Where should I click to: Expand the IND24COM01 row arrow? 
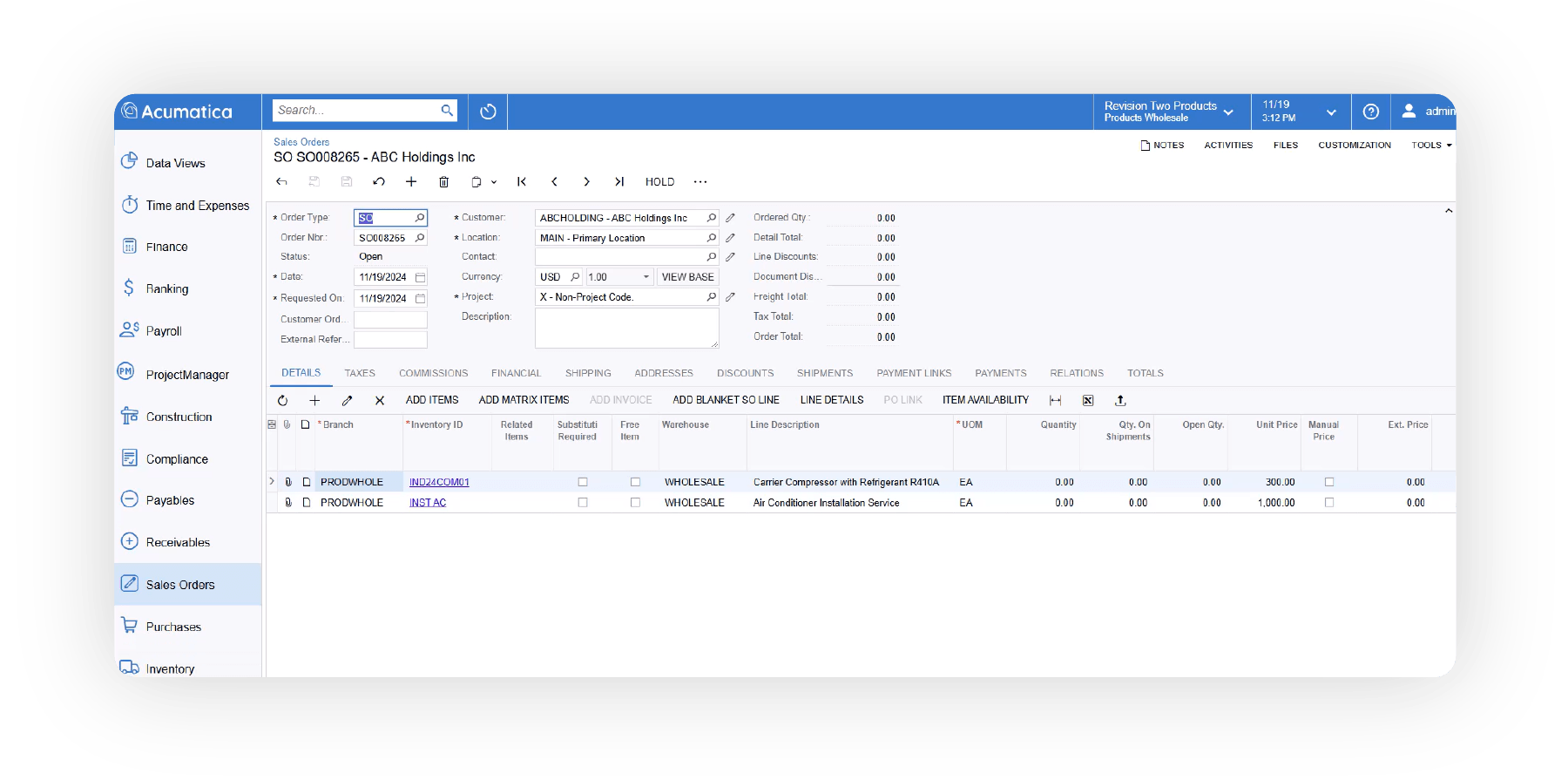click(272, 481)
